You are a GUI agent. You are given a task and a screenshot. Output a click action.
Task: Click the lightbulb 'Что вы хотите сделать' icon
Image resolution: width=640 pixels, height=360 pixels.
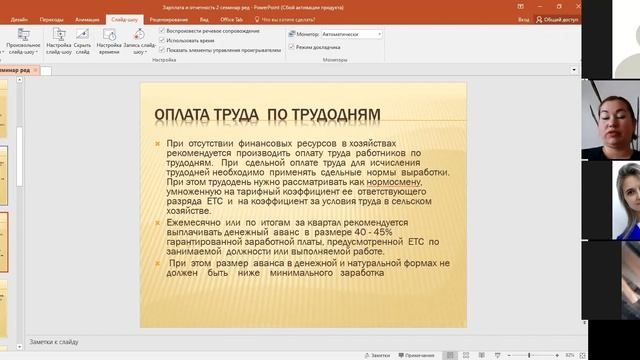click(x=257, y=19)
